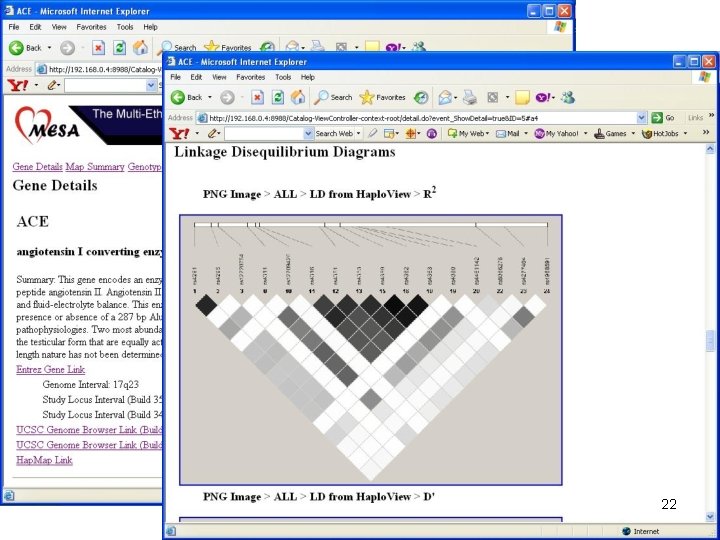Viewport: 720px width, 540px height.
Task: Open Search in front window toolbar
Action: (x=333, y=97)
